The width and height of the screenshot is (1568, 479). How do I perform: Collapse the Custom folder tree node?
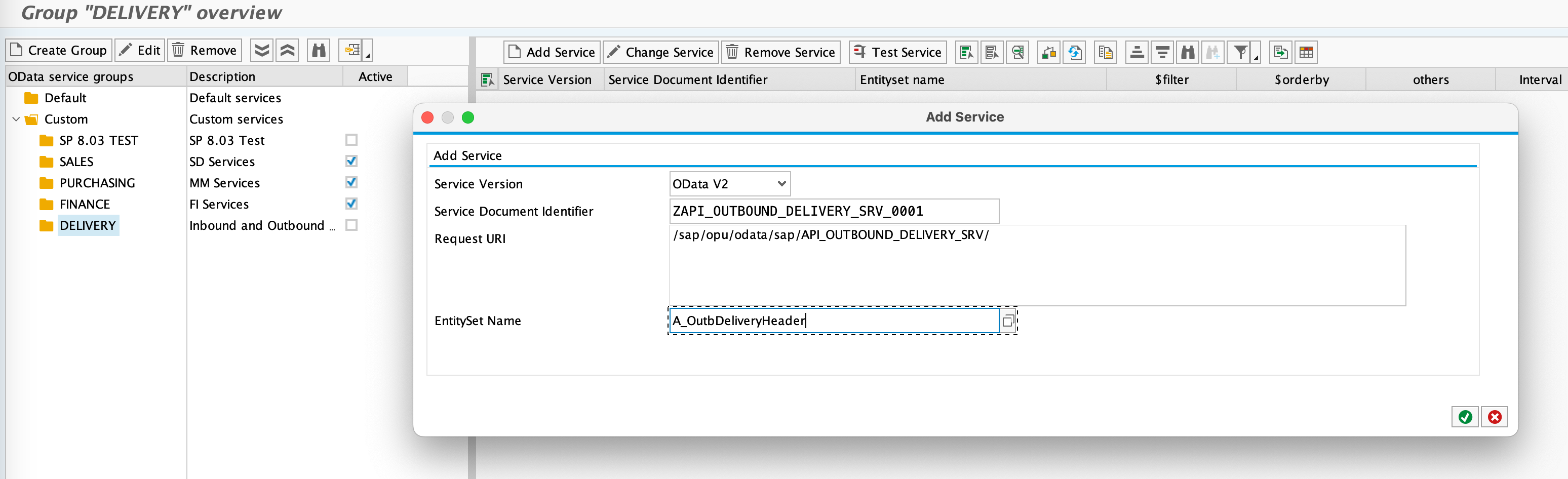coord(16,119)
